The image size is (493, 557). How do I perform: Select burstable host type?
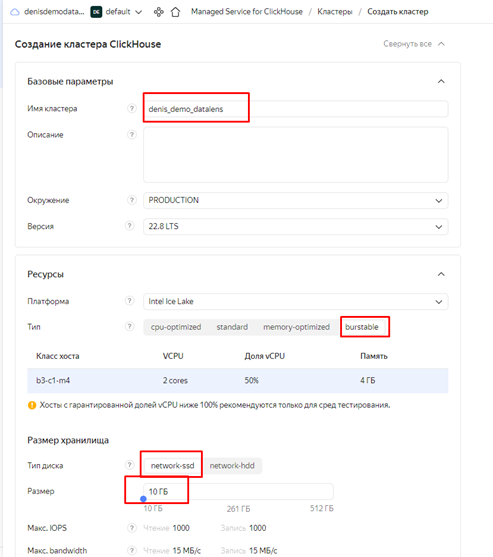tap(362, 327)
